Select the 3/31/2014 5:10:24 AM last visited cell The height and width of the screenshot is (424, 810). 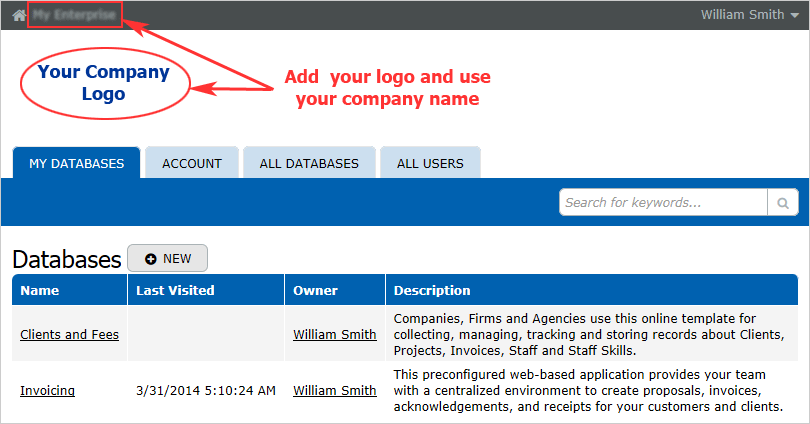pos(206,390)
